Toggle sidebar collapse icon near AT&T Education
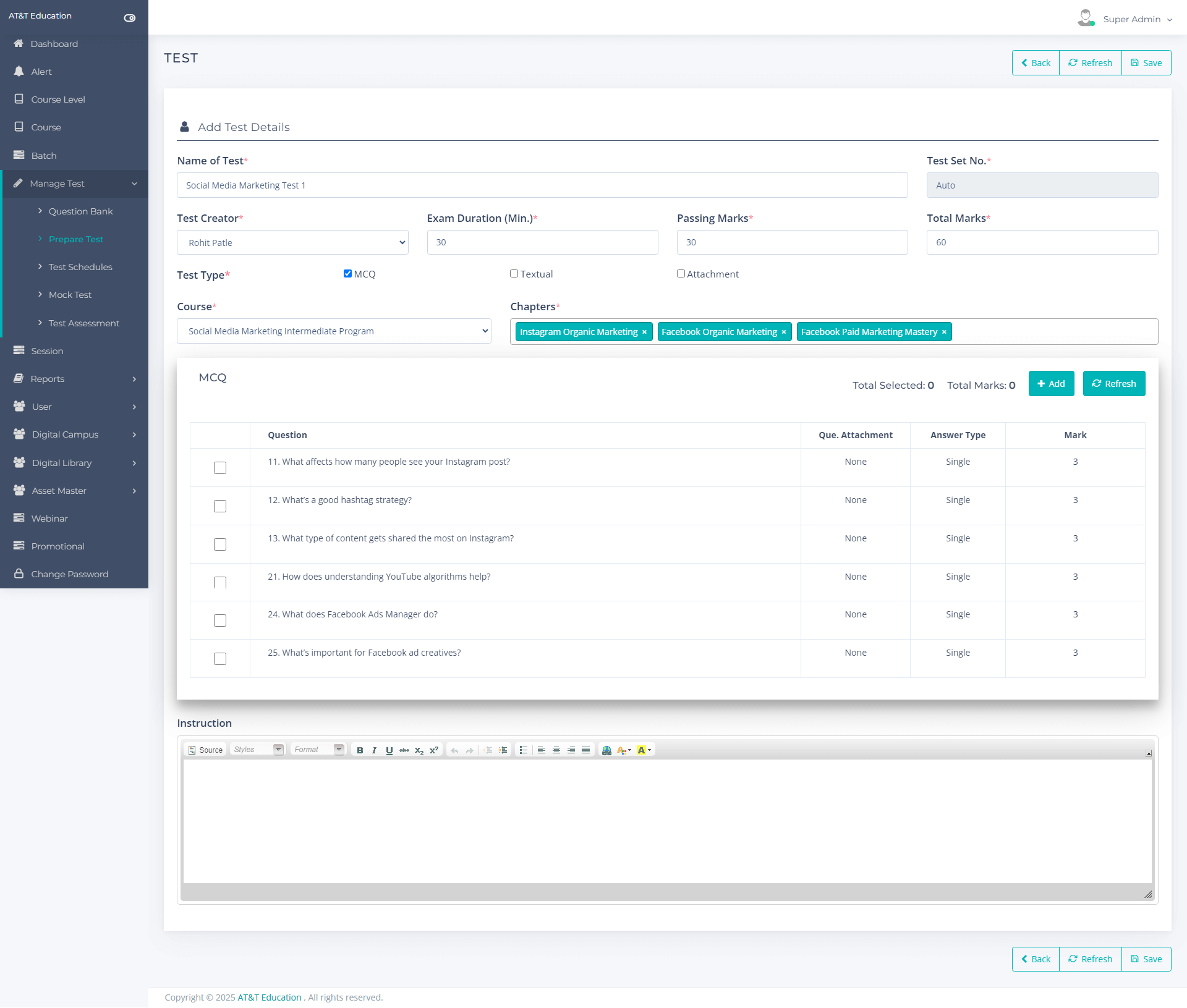 pyautogui.click(x=130, y=17)
